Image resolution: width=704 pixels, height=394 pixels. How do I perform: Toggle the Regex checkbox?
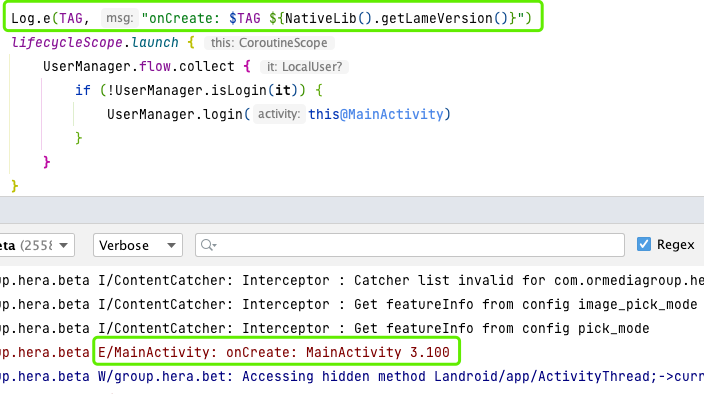tap(643, 245)
